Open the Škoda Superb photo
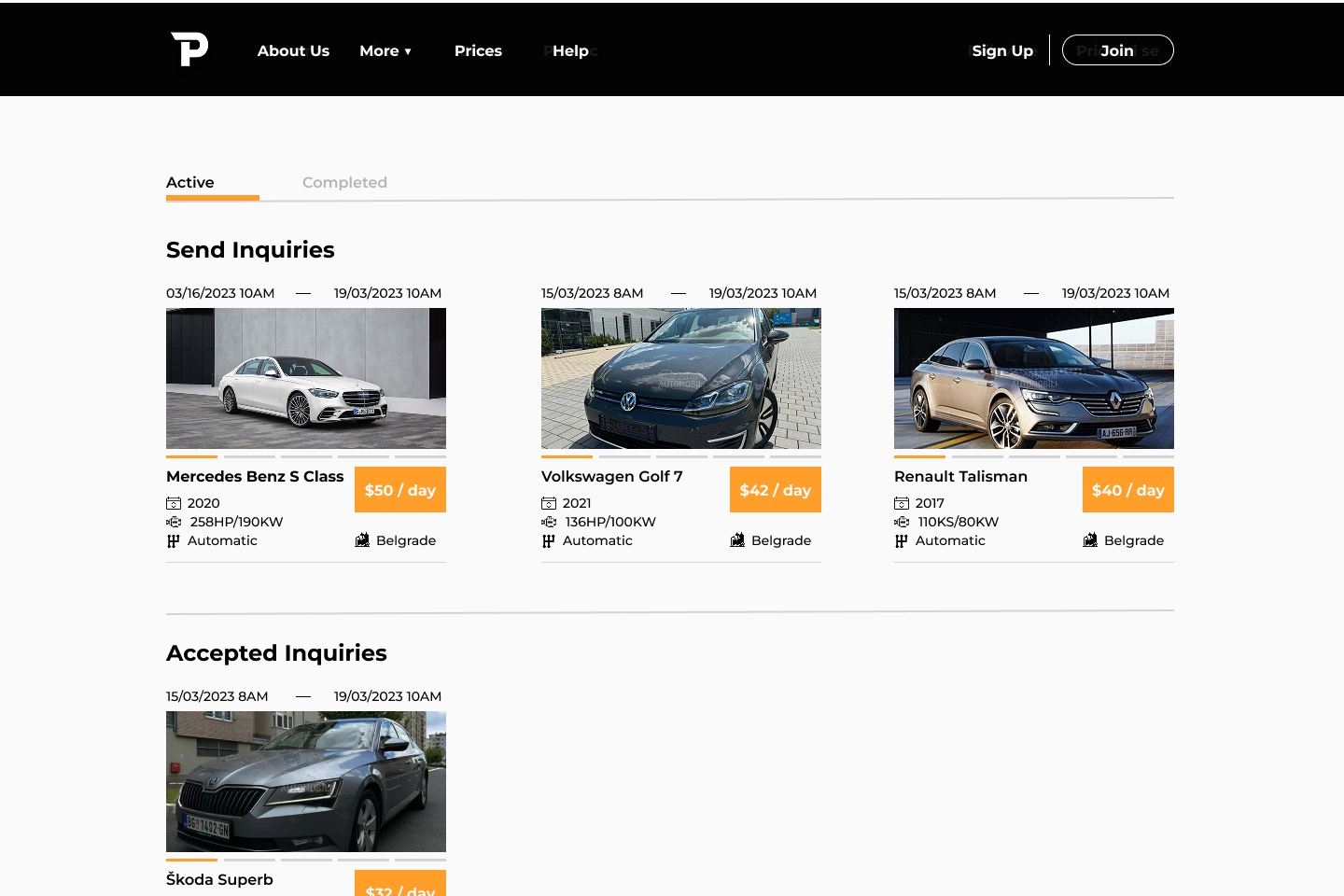 tap(306, 781)
